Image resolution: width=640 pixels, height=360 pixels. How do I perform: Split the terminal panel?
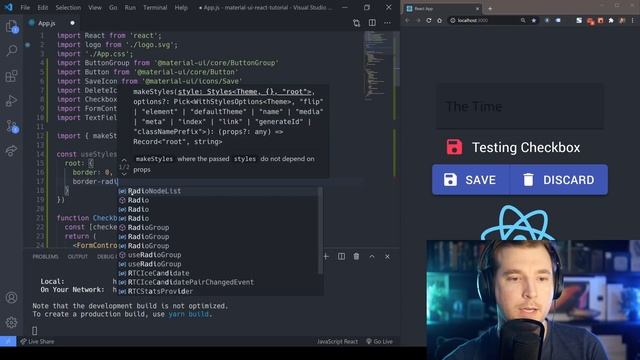tap(341, 256)
